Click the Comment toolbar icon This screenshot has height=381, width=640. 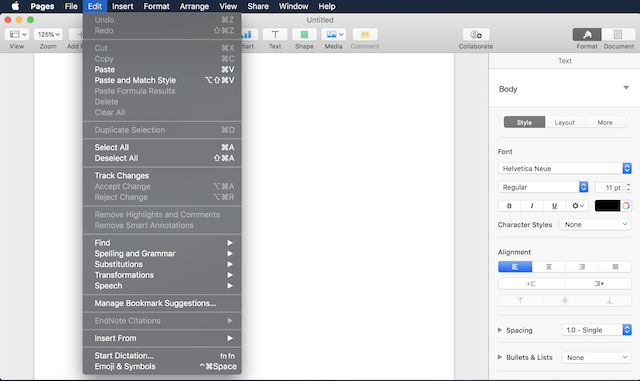pyautogui.click(x=365, y=34)
